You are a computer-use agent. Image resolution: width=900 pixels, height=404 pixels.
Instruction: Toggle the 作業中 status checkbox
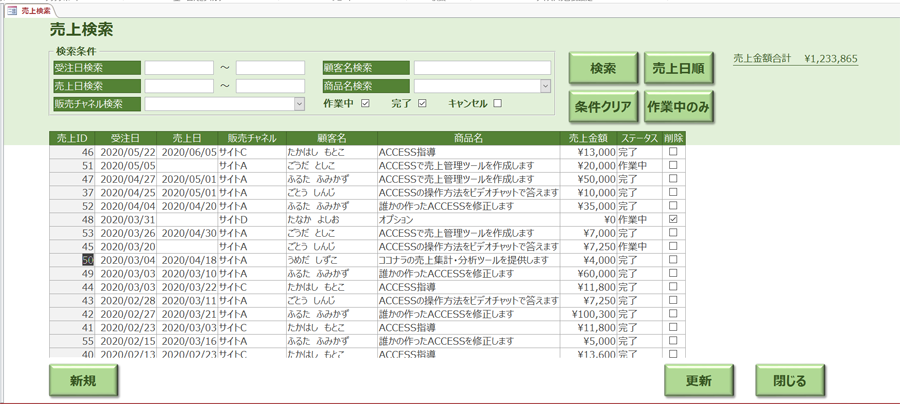[365, 103]
